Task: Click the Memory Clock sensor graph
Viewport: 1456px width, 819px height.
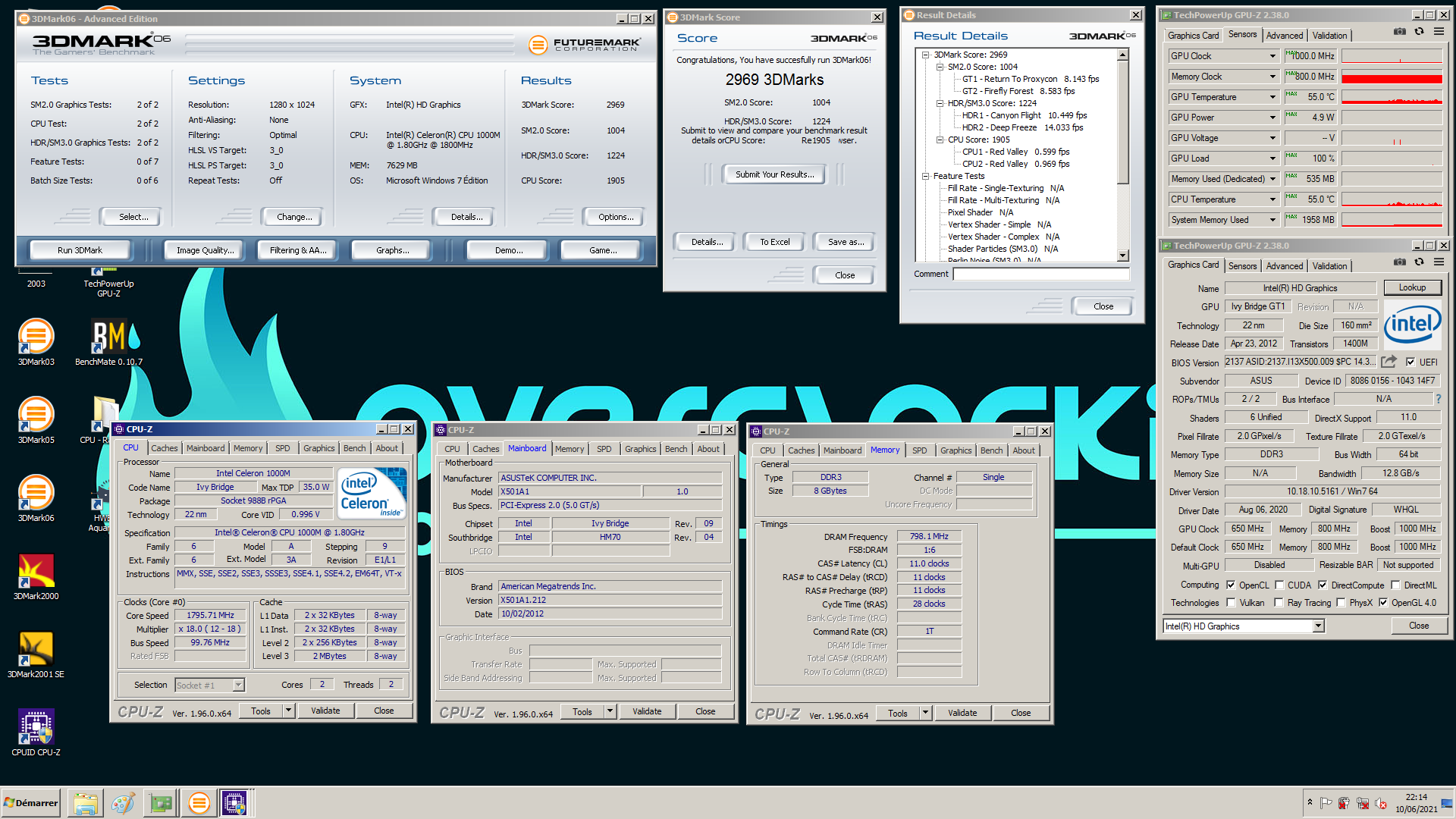Action: coord(1392,77)
